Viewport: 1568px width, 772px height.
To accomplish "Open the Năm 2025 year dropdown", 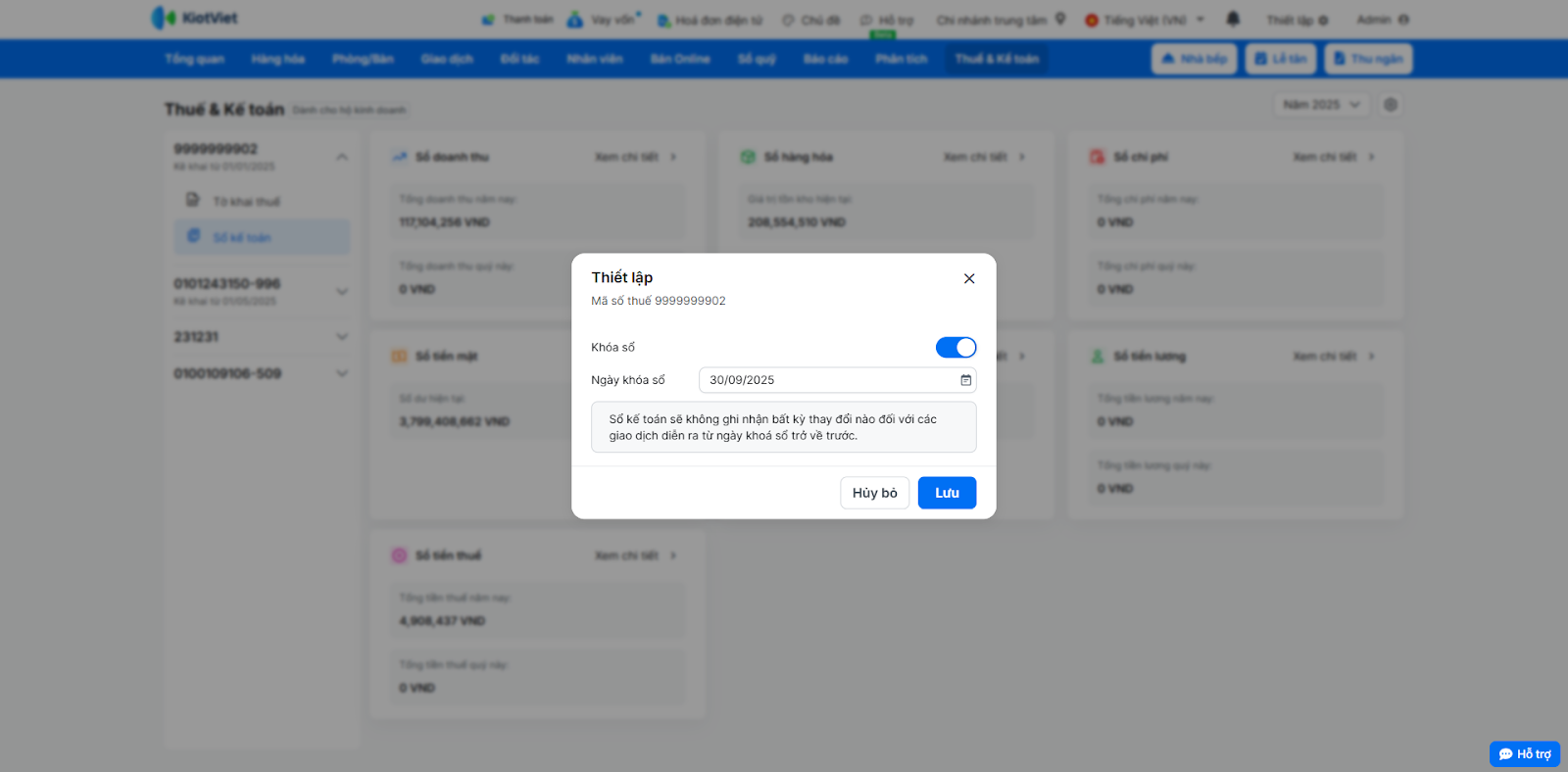I will (x=1321, y=105).
